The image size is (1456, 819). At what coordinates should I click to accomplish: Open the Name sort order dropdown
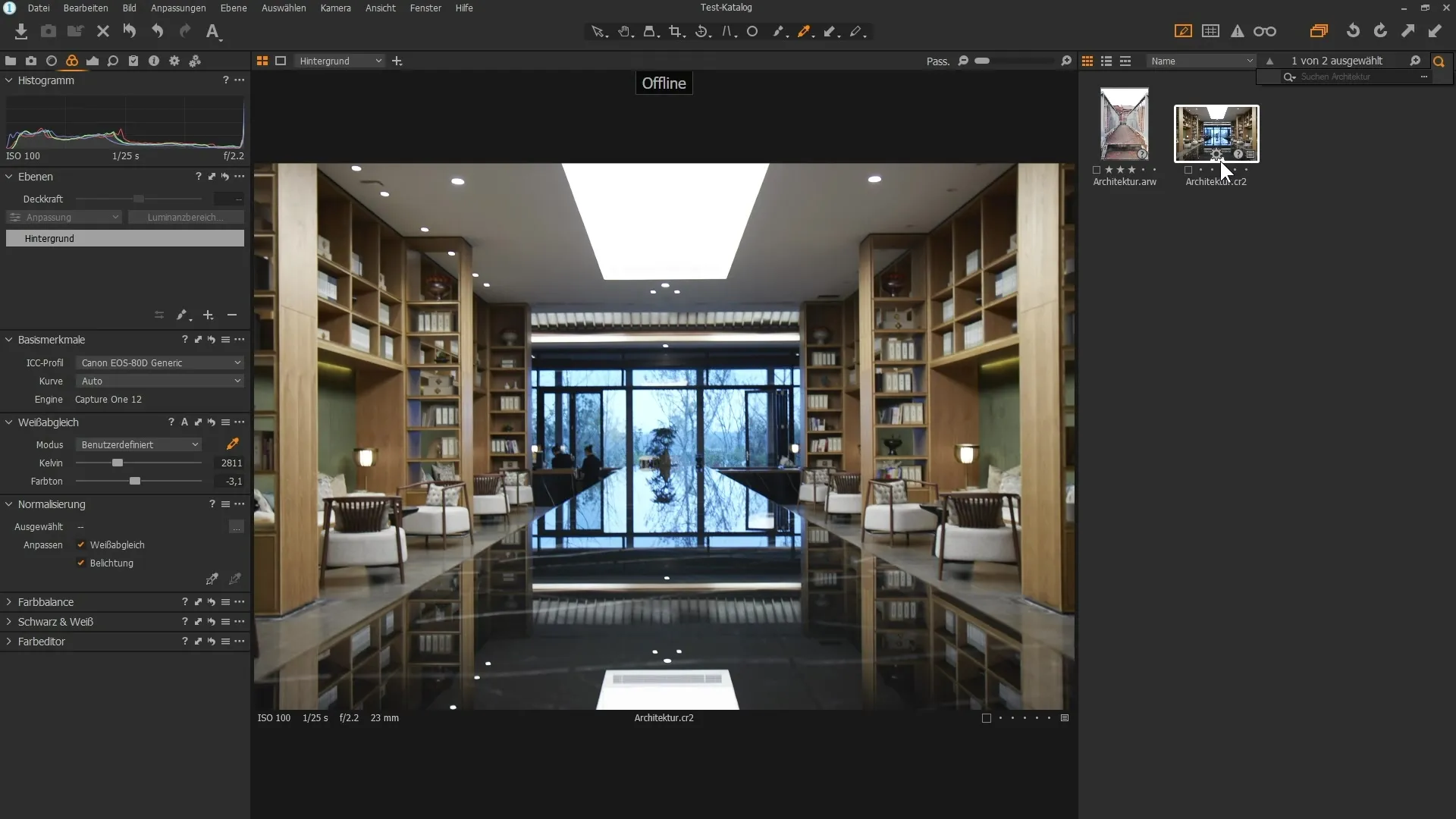[x=1201, y=61]
